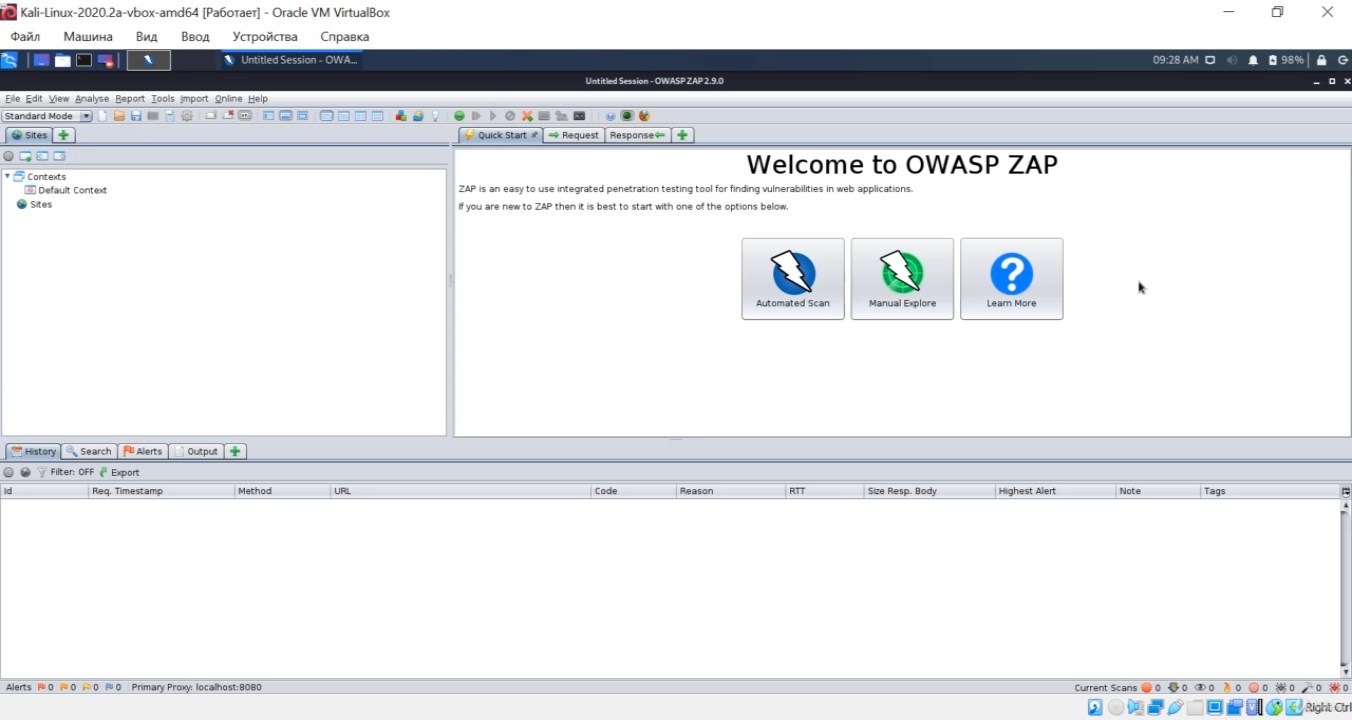The image size is (1352, 720).
Task: Open the Manual Explore option
Action: [x=902, y=279]
